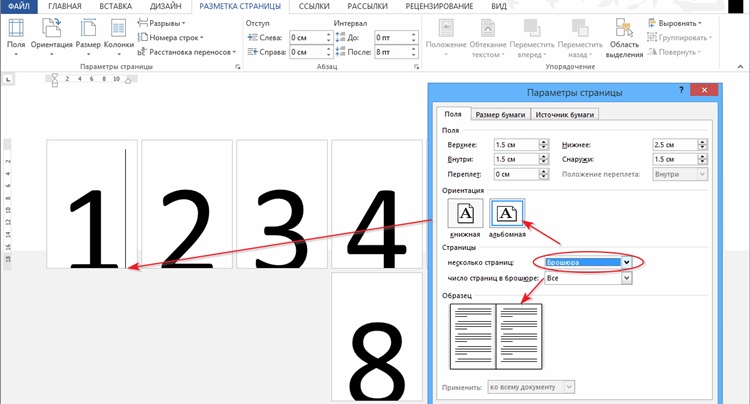
Task: Launch the Параметры страницы dialog from ribbon
Action: [238, 67]
